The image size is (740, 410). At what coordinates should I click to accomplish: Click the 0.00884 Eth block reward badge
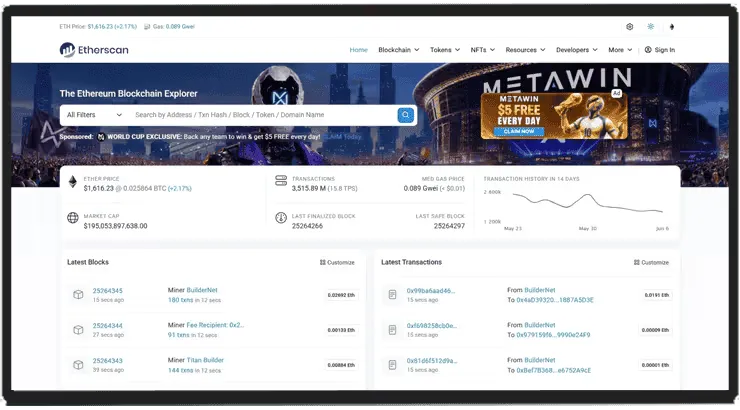[x=341, y=365]
